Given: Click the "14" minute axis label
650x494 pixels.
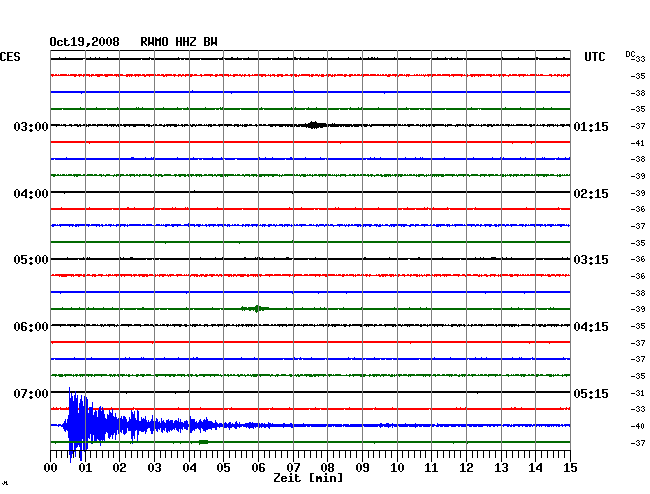Looking at the screenshot, I should [536, 468].
